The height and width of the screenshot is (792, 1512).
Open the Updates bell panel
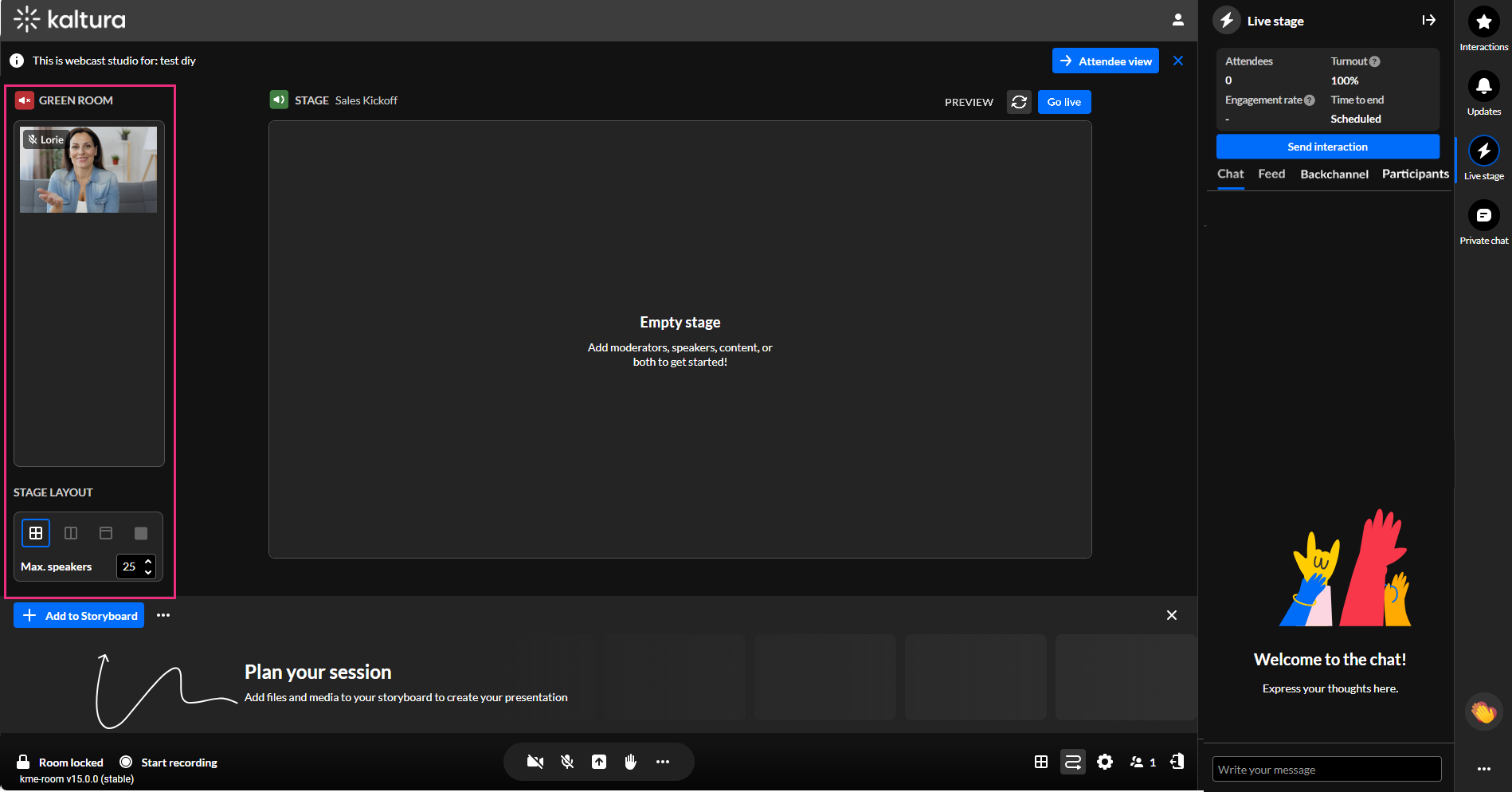click(1484, 93)
